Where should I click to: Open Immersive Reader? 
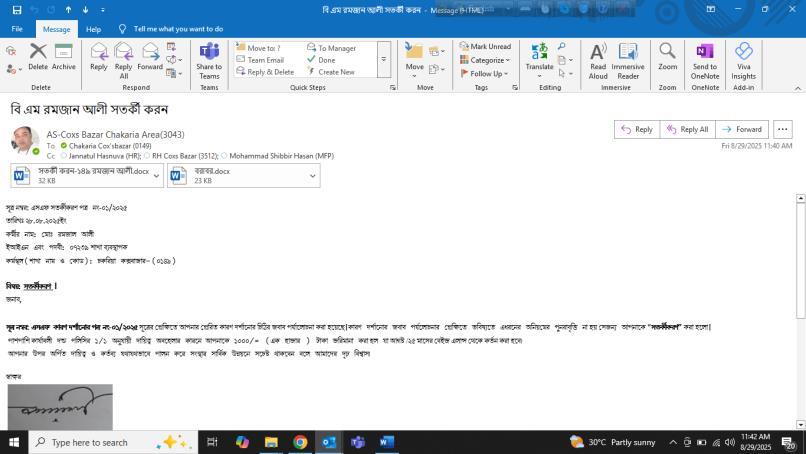click(628, 58)
